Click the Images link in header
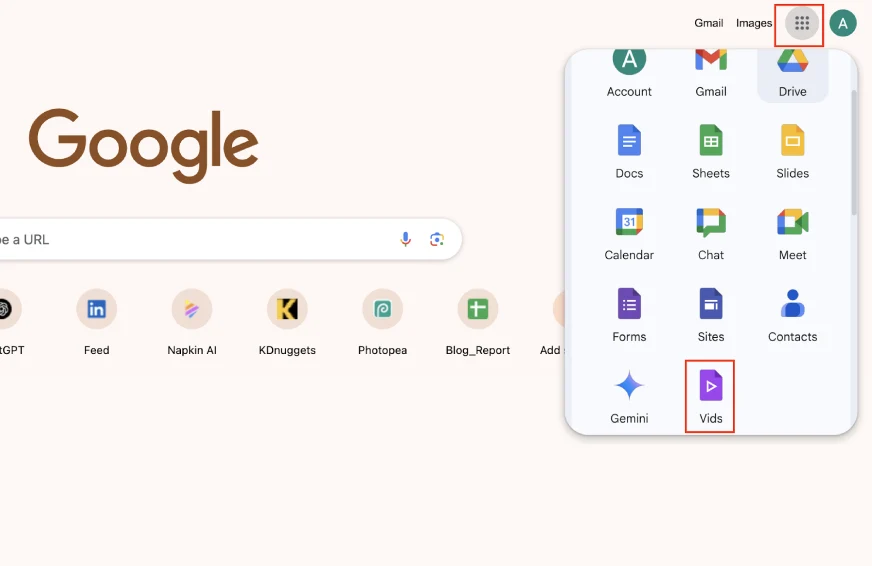Screen dimensions: 872x566 (754, 23)
